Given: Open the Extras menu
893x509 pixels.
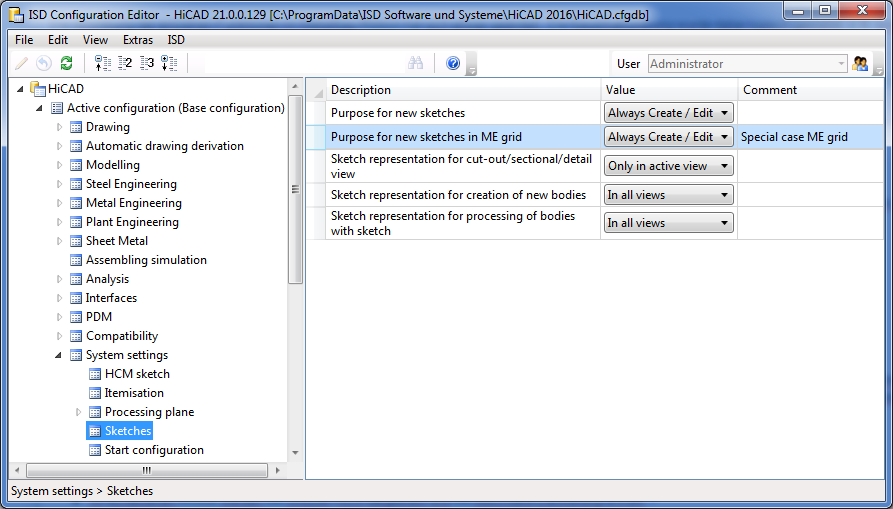Looking at the screenshot, I should click(x=138, y=40).
